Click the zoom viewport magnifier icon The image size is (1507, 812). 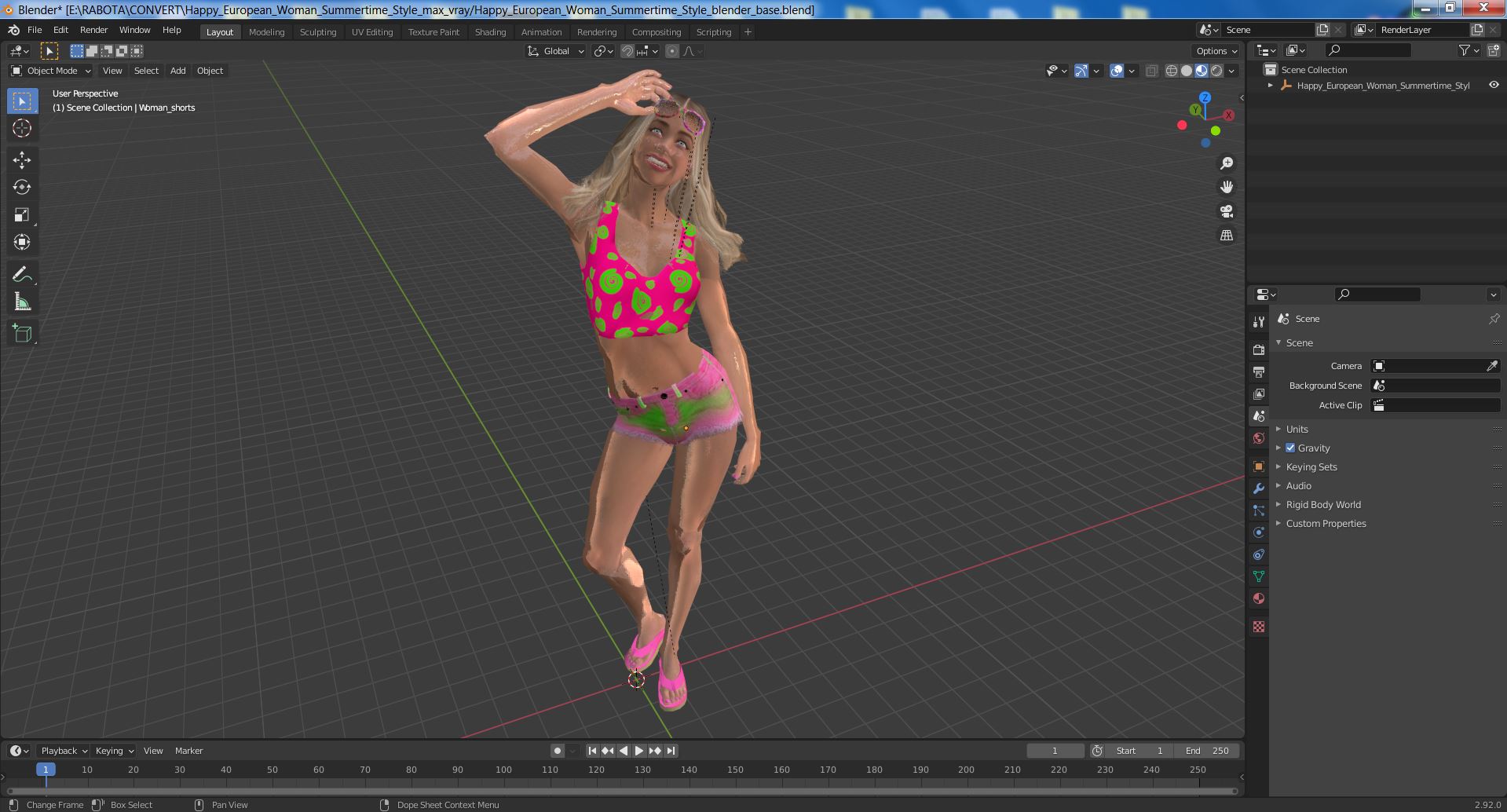1227,163
